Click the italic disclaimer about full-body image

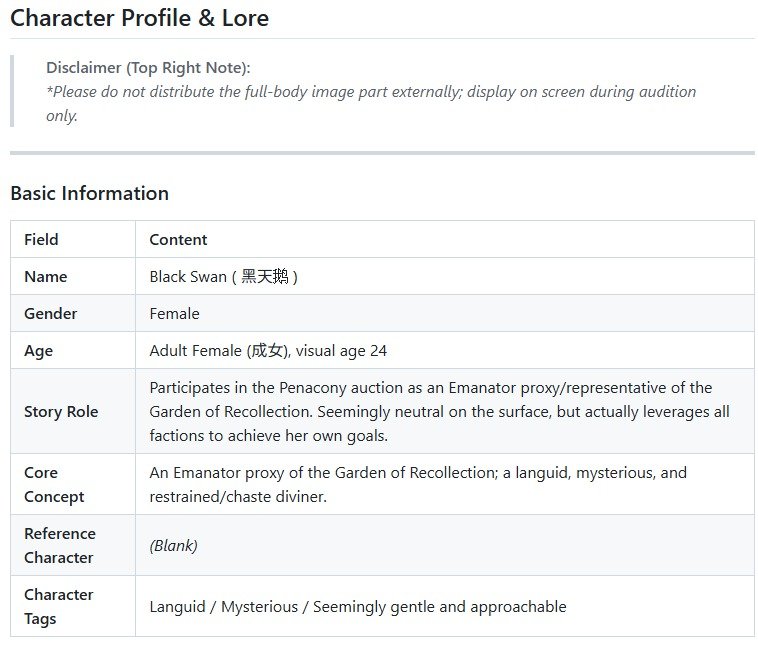pyautogui.click(x=371, y=103)
